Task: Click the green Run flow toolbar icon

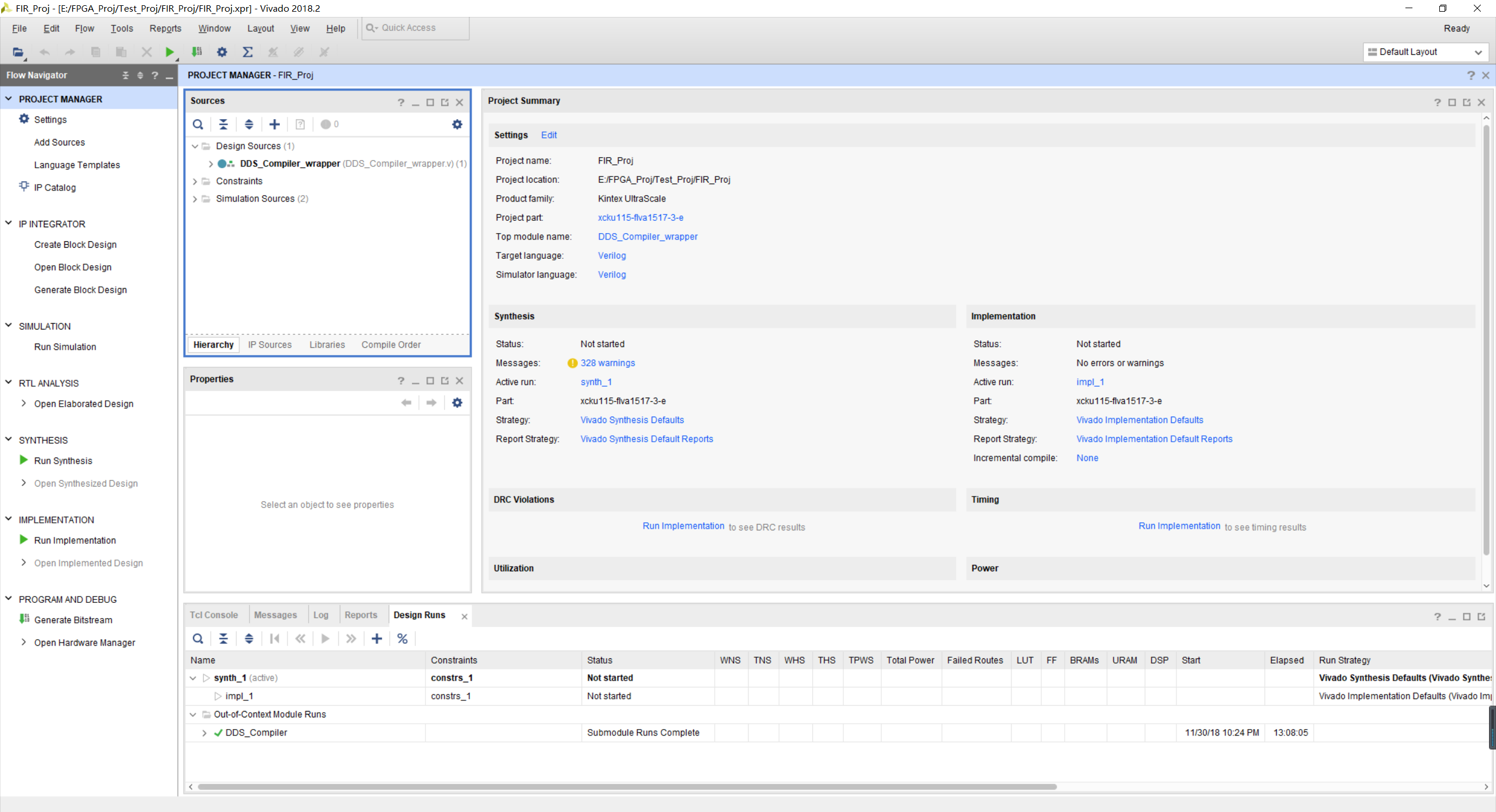Action: (x=169, y=52)
